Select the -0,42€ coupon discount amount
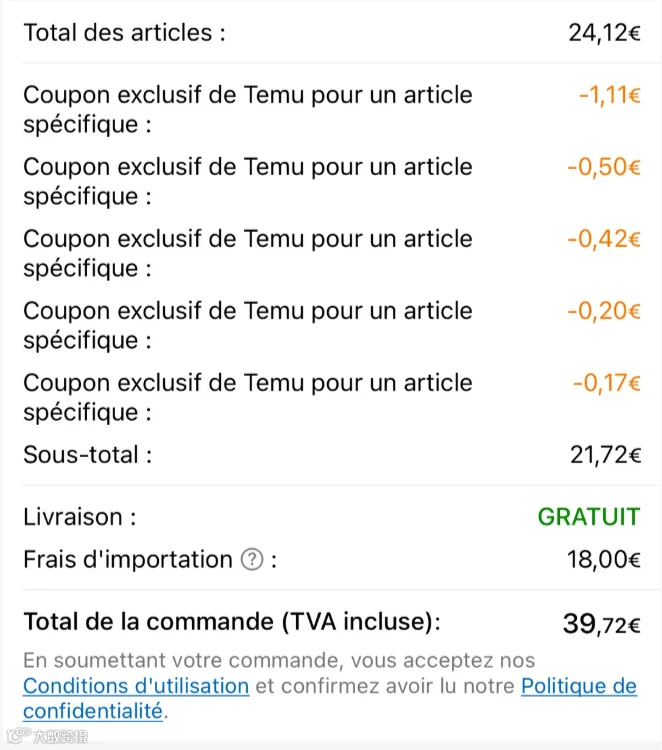Viewport: 662px width, 750px height. pyautogui.click(x=604, y=239)
